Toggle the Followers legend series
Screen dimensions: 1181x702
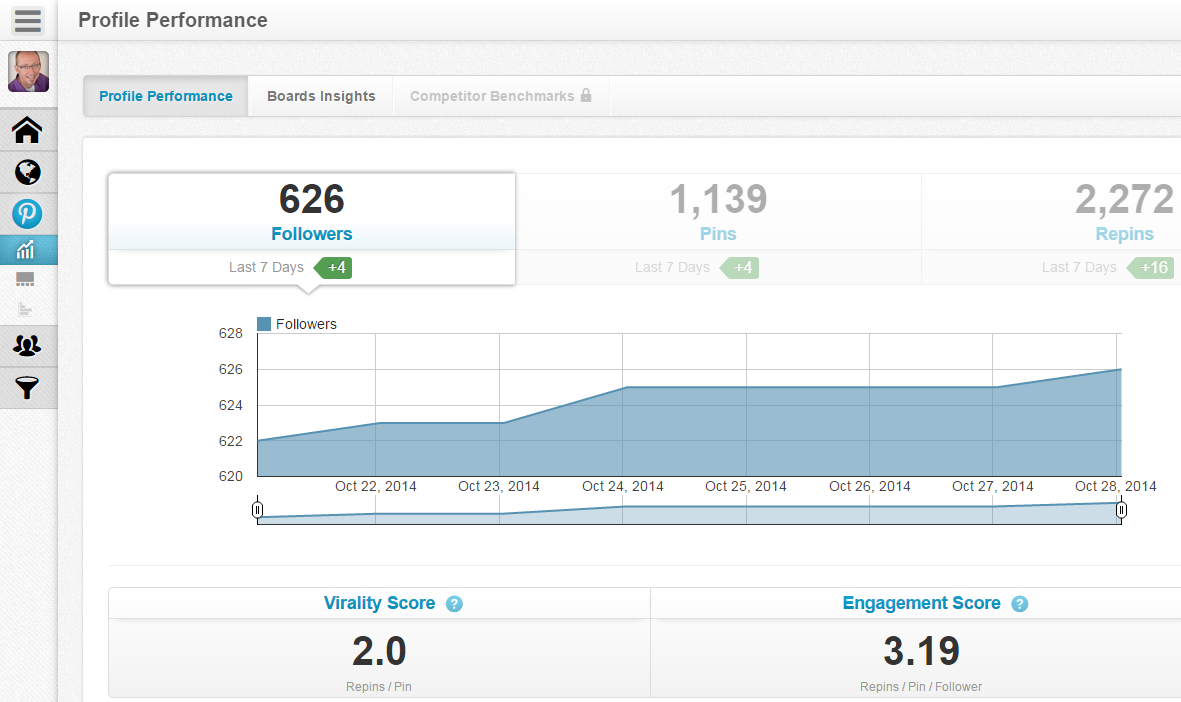[297, 324]
